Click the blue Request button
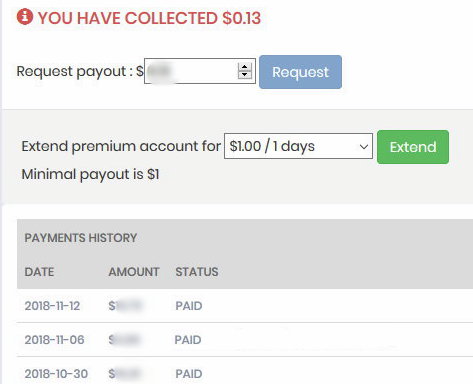The image size is (473, 384). (300, 72)
